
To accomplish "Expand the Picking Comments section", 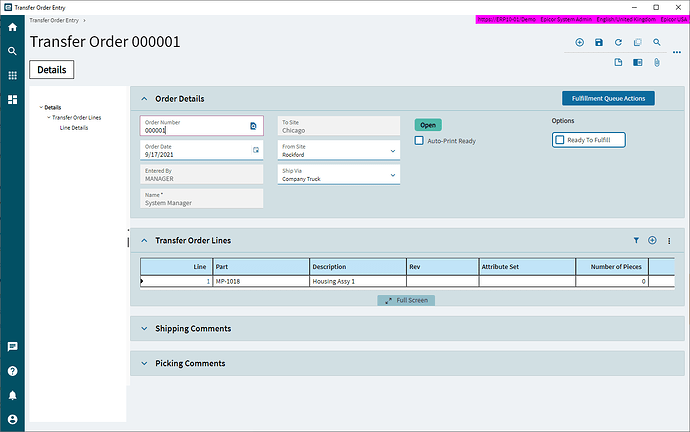I will pos(144,363).
